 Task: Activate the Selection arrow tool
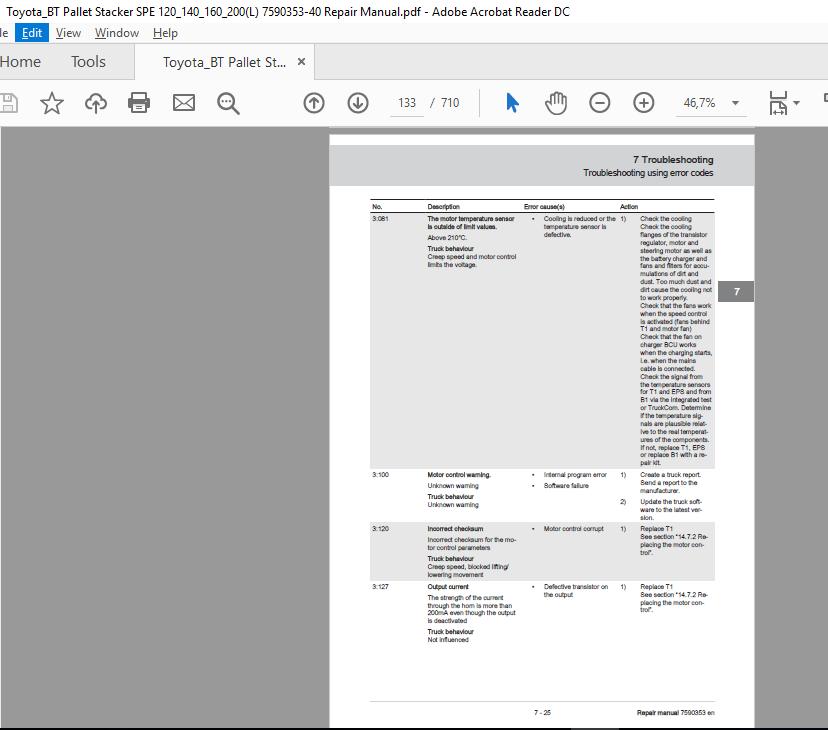[512, 103]
